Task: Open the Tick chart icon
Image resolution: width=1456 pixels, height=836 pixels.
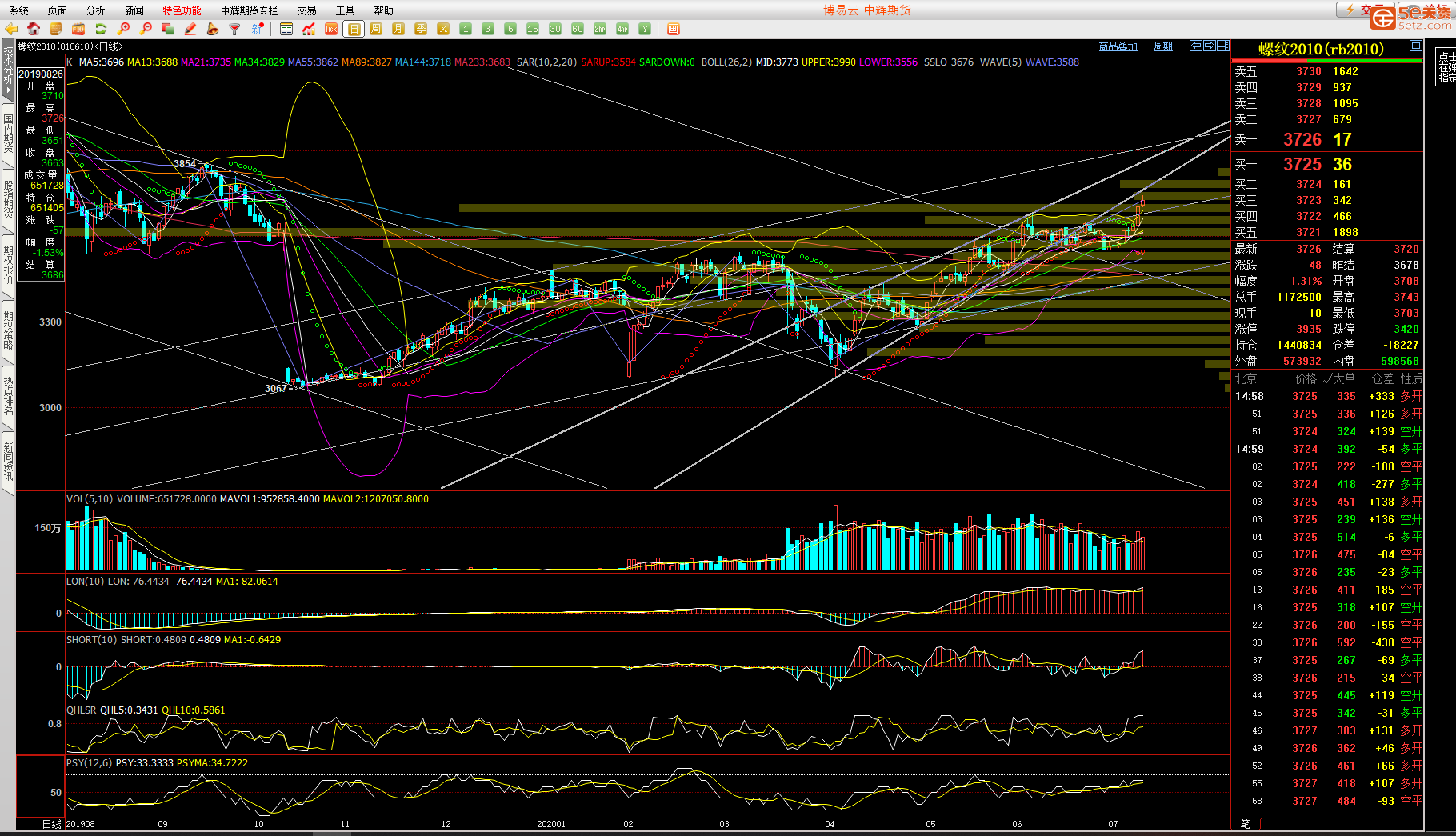Action: 331,29
